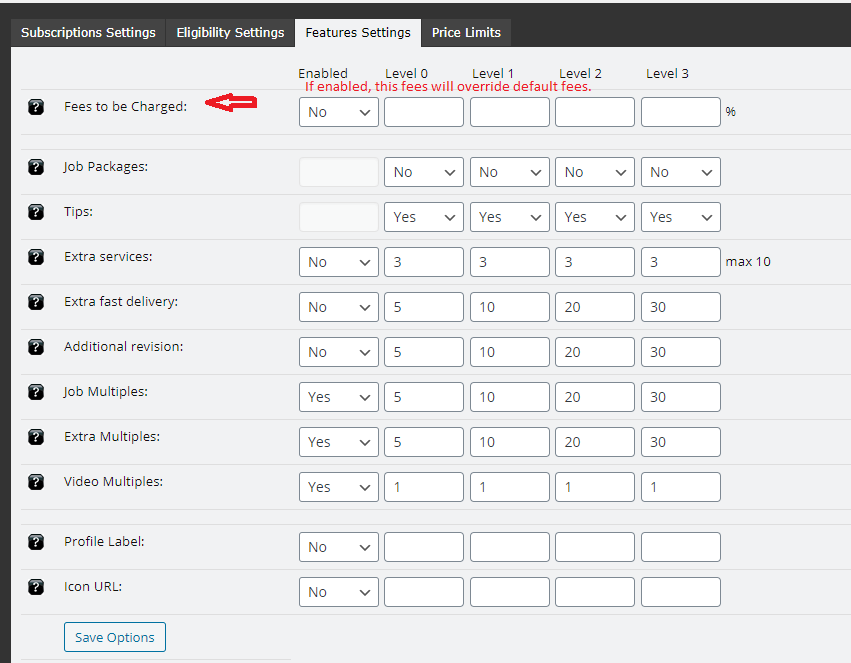Click Extra Multiples Level 2 field
The image size is (851, 663).
click(595, 443)
